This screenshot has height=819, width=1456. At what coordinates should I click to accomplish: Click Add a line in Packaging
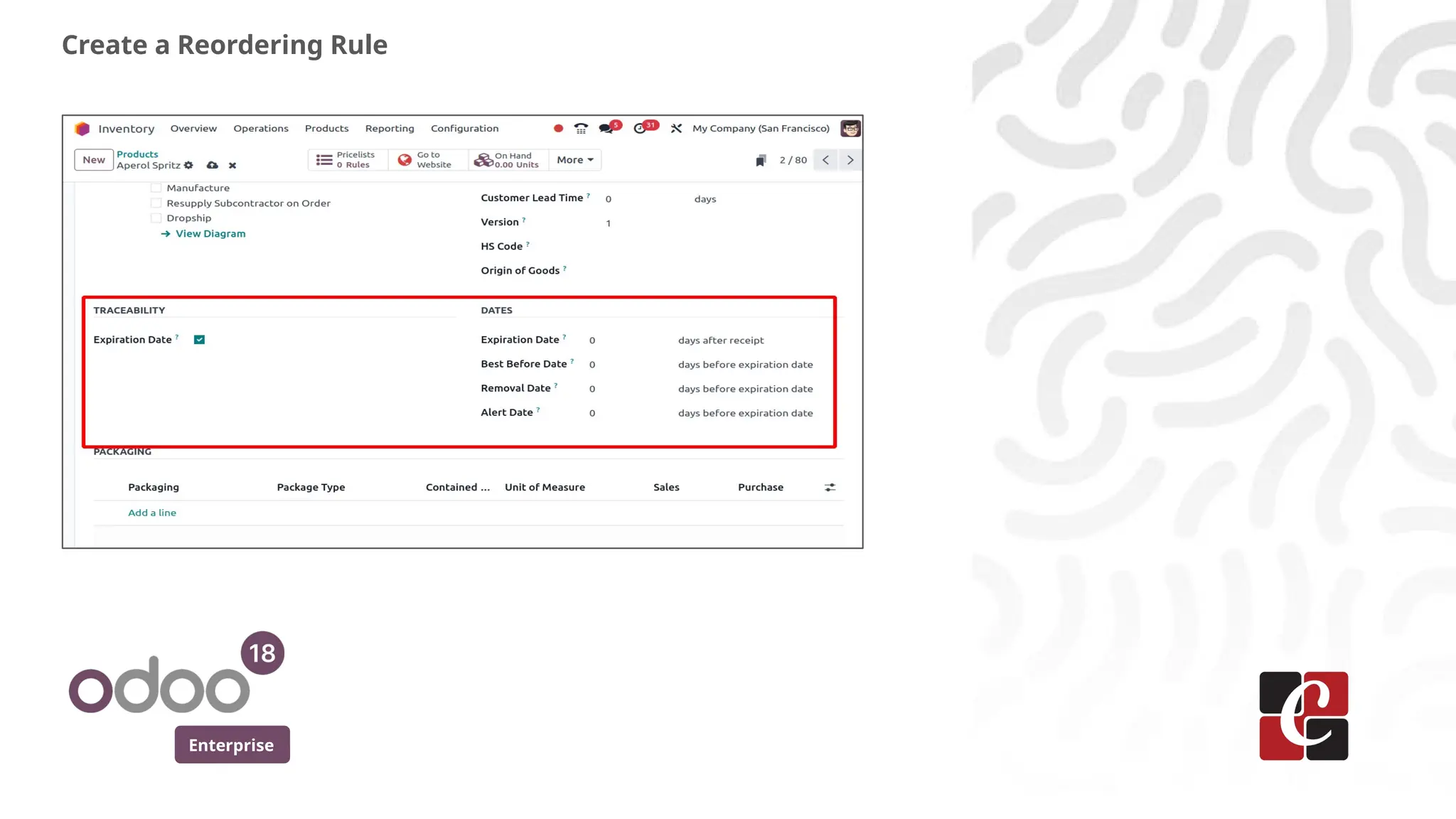152,513
